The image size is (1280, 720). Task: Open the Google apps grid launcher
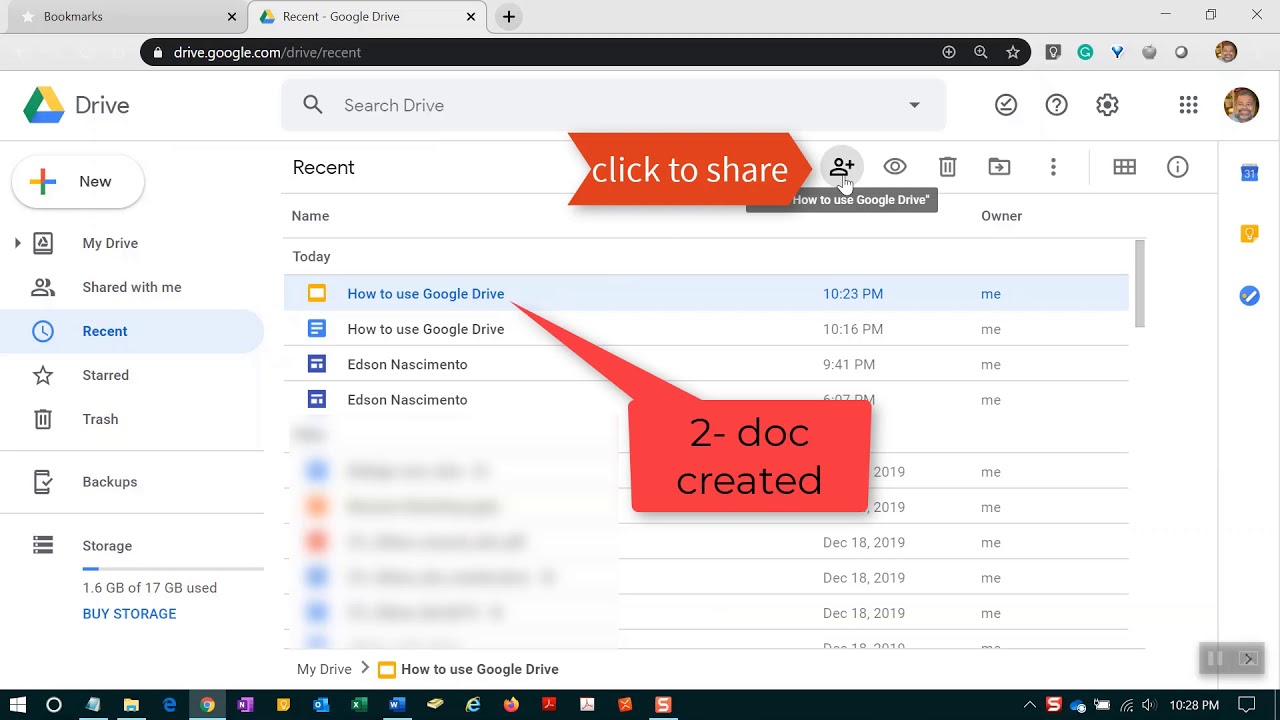(x=1188, y=105)
